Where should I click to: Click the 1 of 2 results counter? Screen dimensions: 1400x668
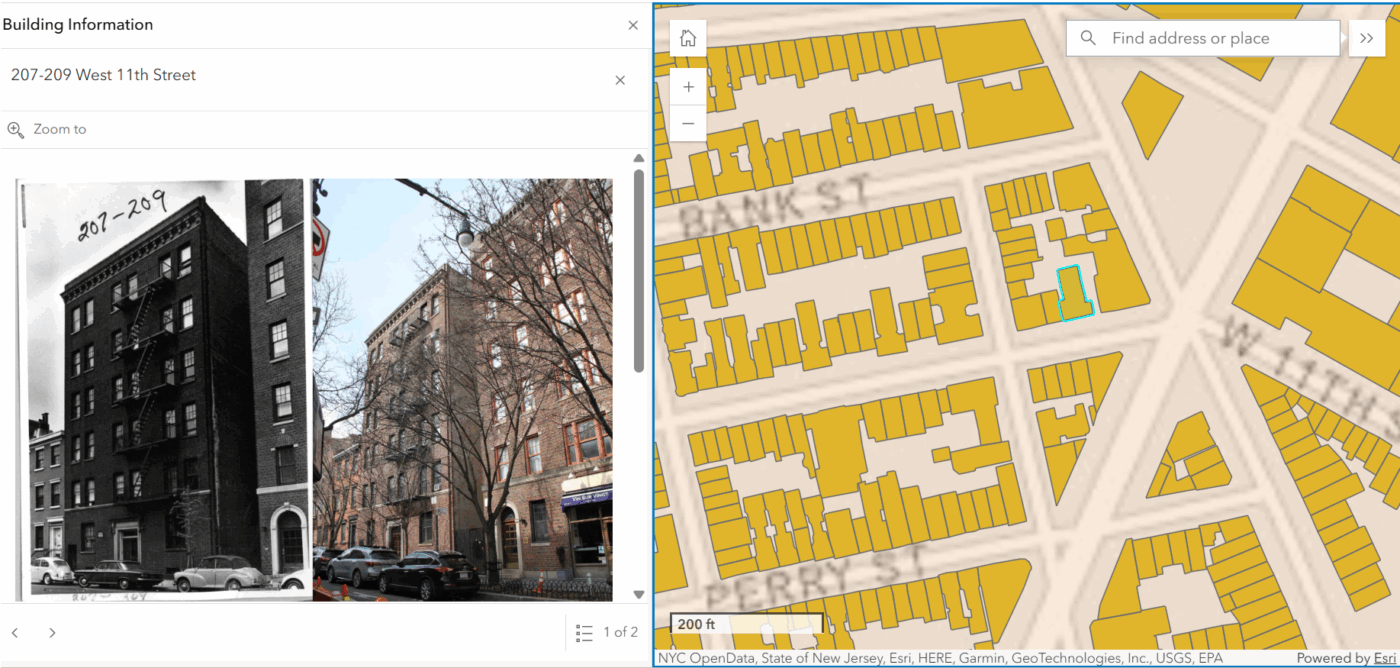point(620,633)
